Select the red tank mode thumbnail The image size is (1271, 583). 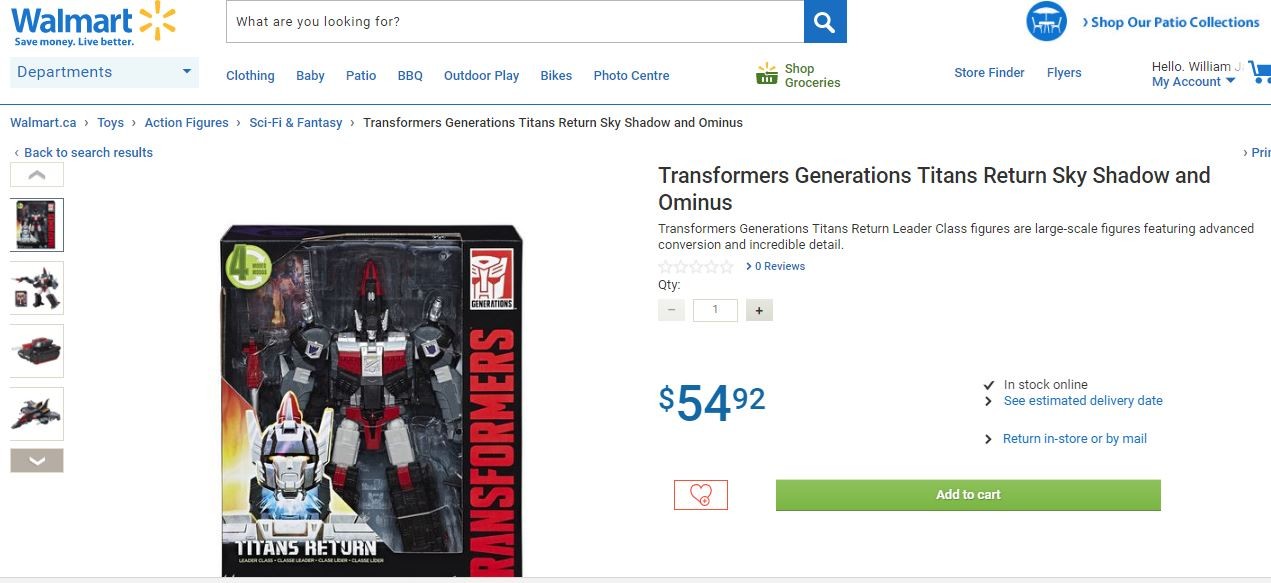[37, 351]
